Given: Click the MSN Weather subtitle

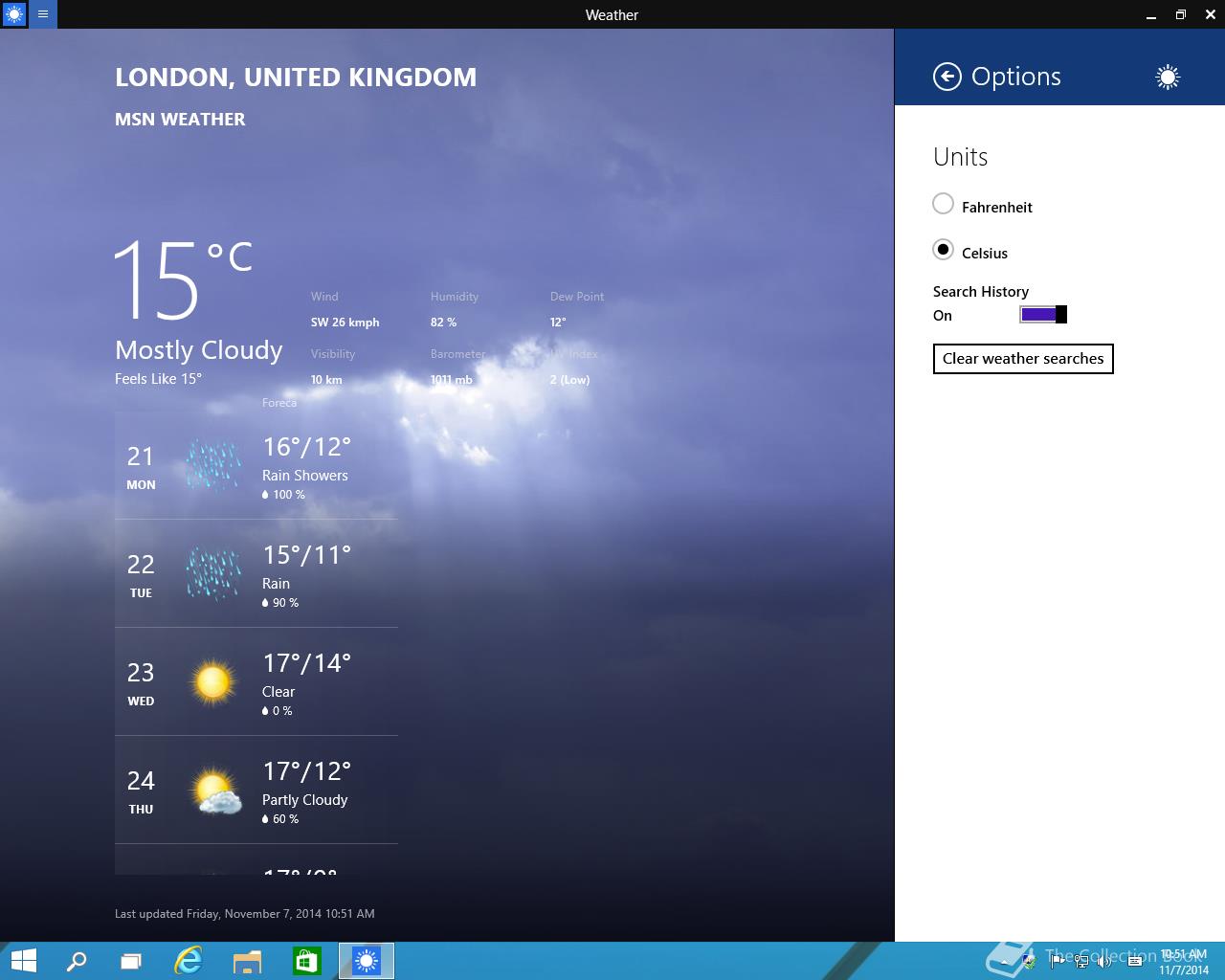Looking at the screenshot, I should [180, 120].
